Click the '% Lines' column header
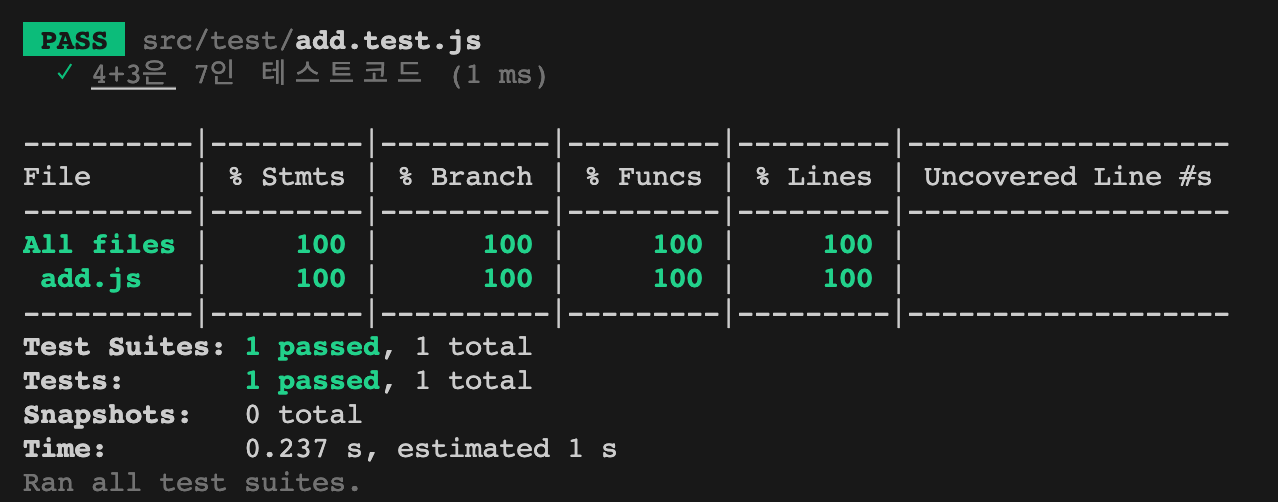 click(813, 177)
